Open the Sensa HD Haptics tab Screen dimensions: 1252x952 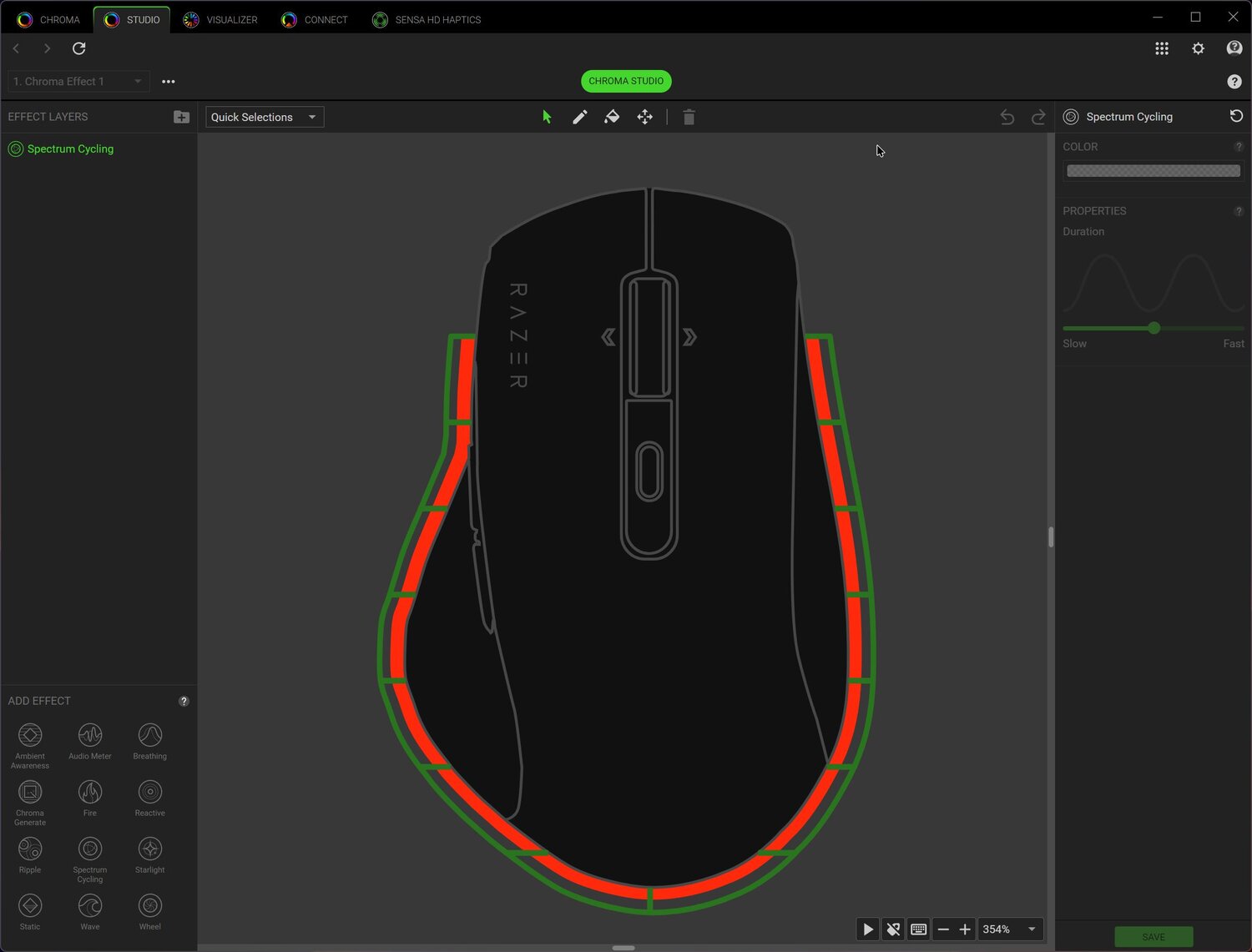pos(427,19)
